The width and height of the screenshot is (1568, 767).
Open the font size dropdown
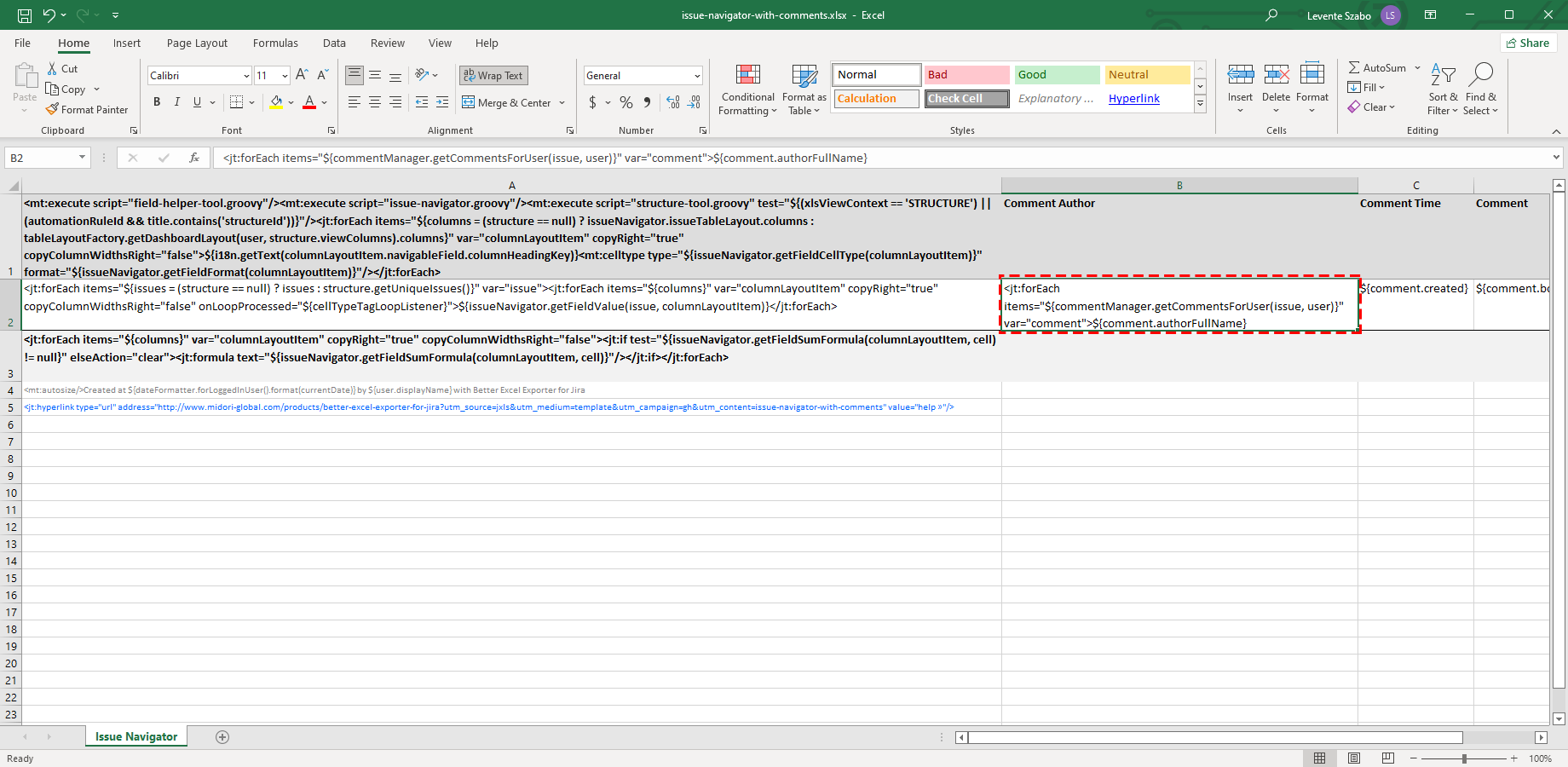coord(285,76)
